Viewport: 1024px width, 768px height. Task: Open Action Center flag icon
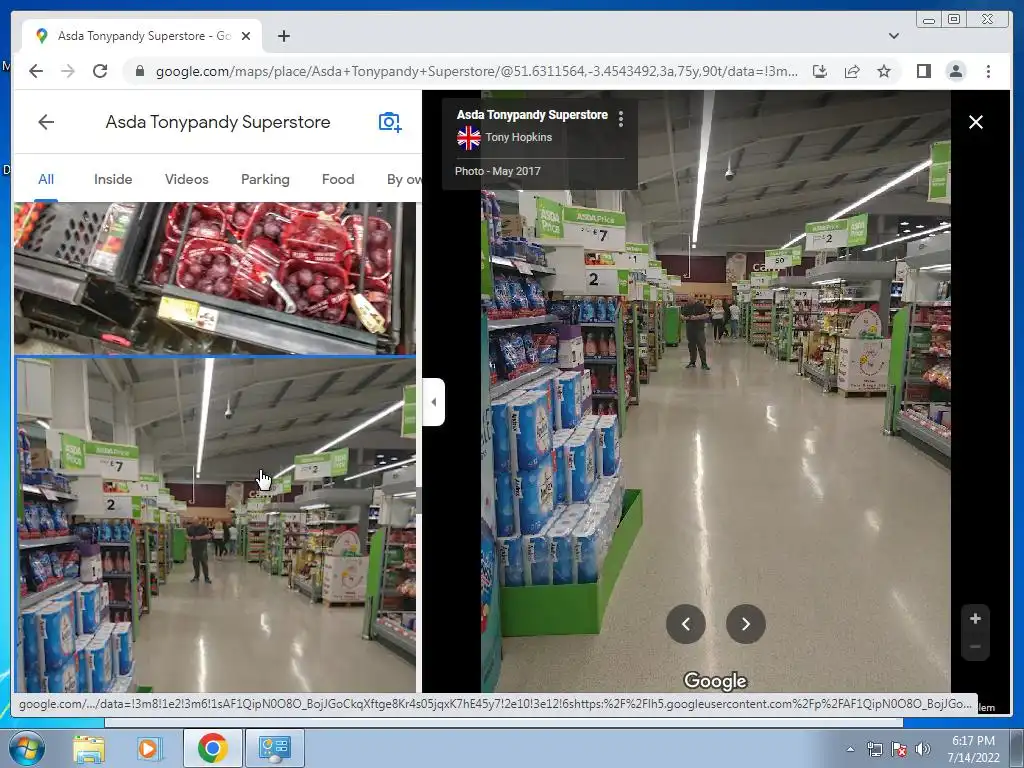point(899,749)
